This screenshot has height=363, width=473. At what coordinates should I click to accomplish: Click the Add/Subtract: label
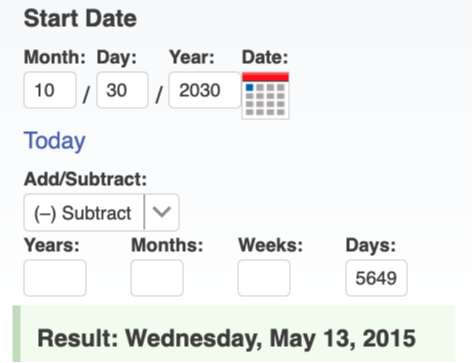tap(85, 179)
